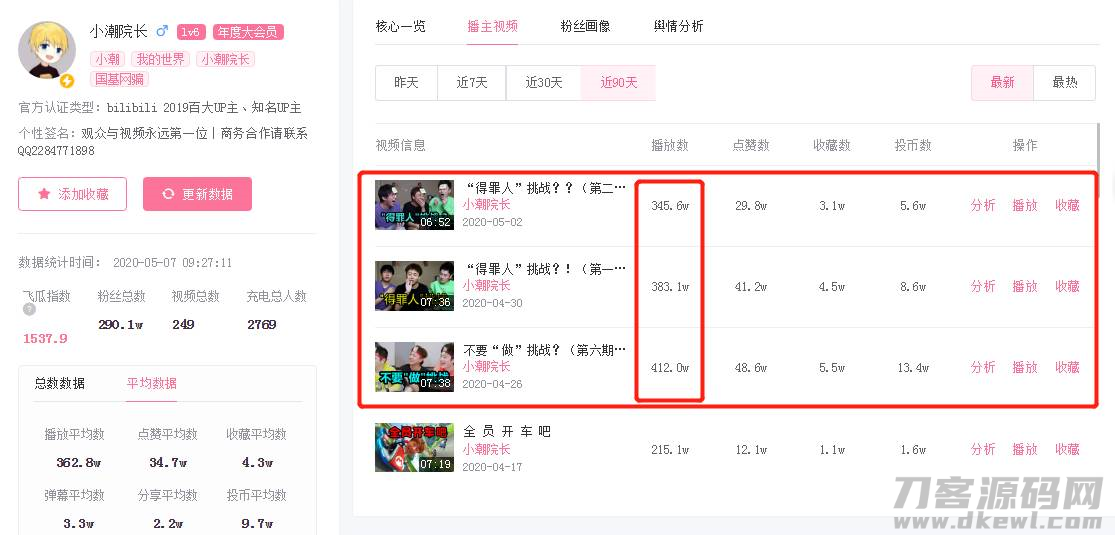Click 播放 for the 2020-04-26 video
Screen dimensions: 1115x535
(1025, 367)
